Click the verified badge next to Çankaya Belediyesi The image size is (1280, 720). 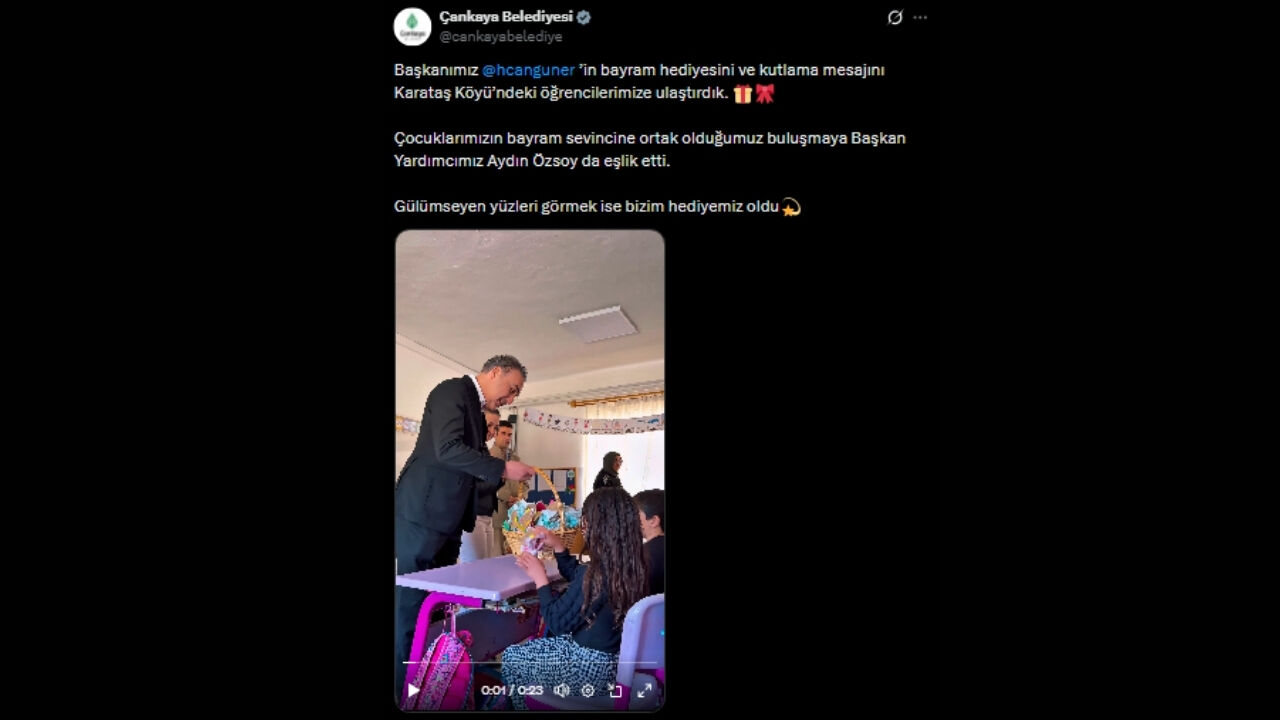(584, 17)
